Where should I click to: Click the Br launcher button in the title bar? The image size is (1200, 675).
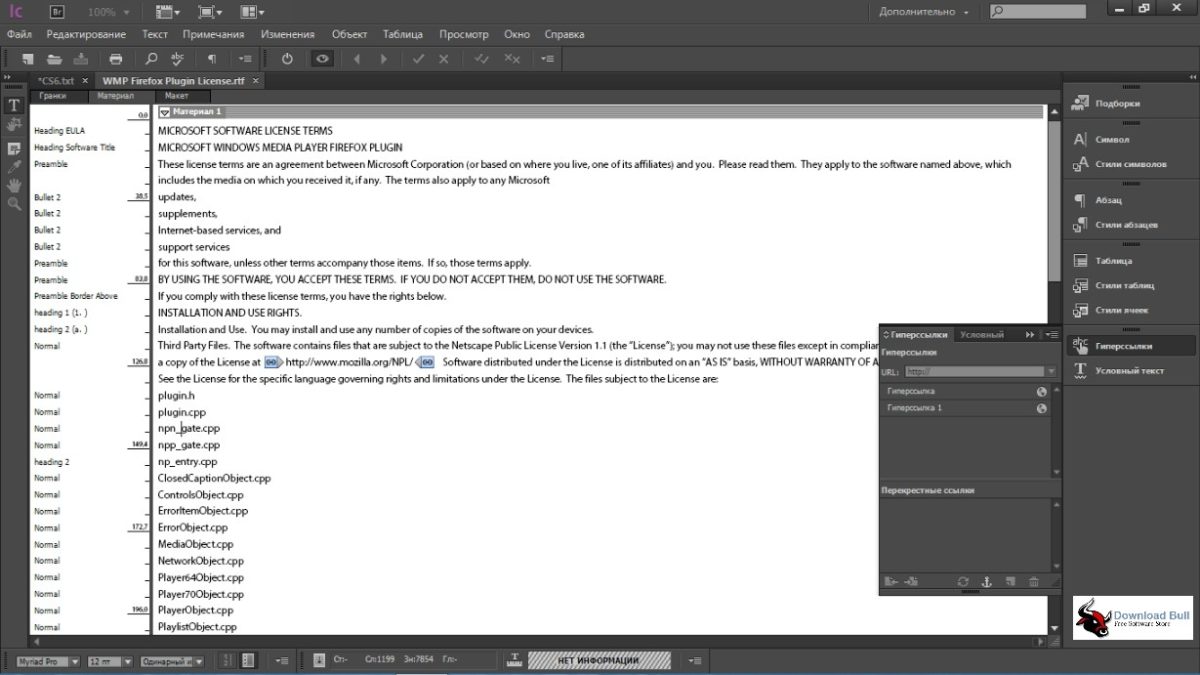(x=56, y=12)
